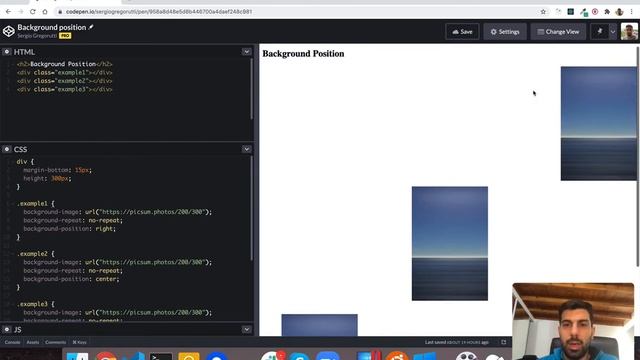The height and width of the screenshot is (360, 640).
Task: Click the div class="example2" HTML line
Action: coord(64,81)
